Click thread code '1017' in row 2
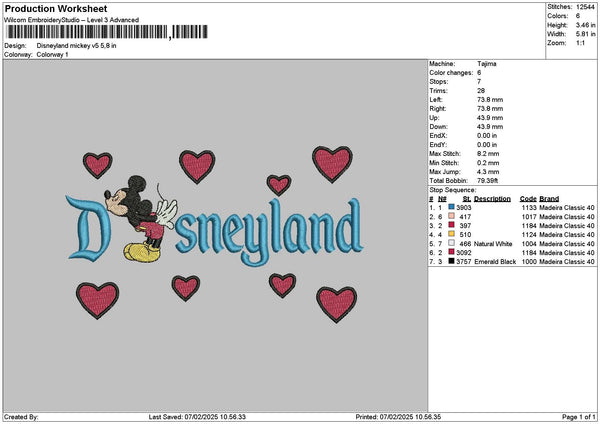The height and width of the screenshot is (424, 600). (530, 217)
